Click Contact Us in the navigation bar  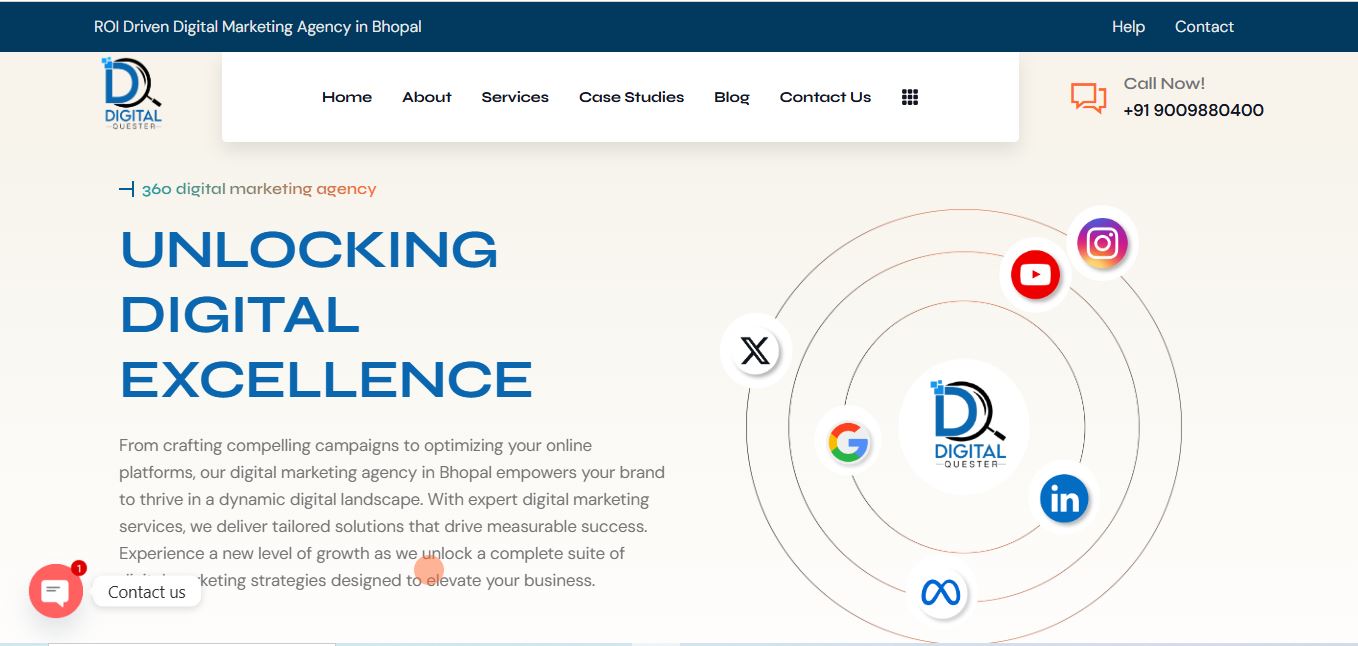click(x=825, y=97)
